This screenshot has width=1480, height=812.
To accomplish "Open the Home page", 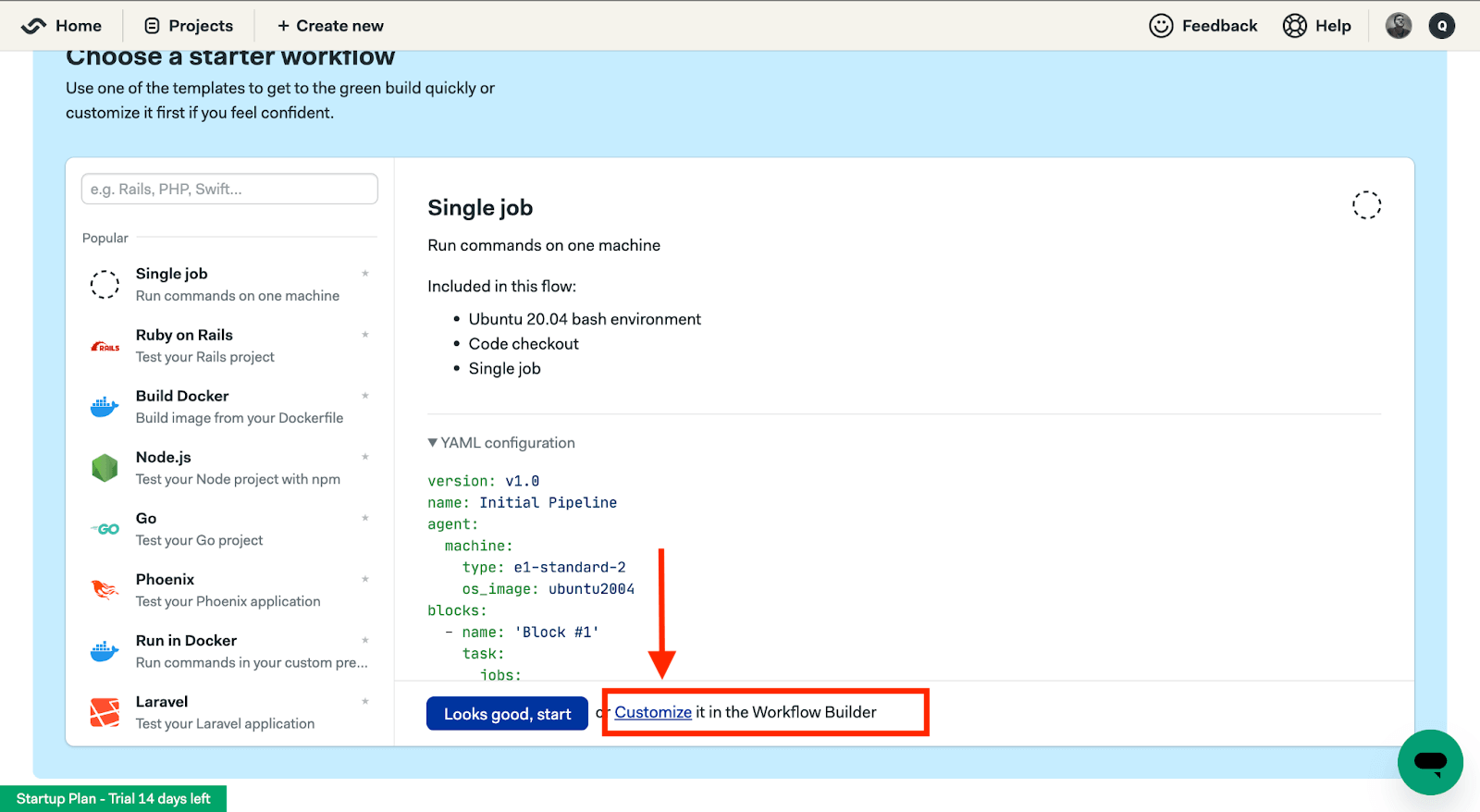I will (x=79, y=26).
